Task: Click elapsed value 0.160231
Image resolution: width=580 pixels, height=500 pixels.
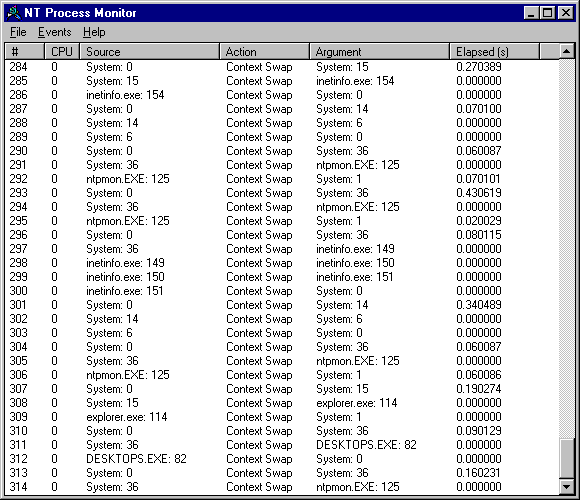Action: (478, 473)
